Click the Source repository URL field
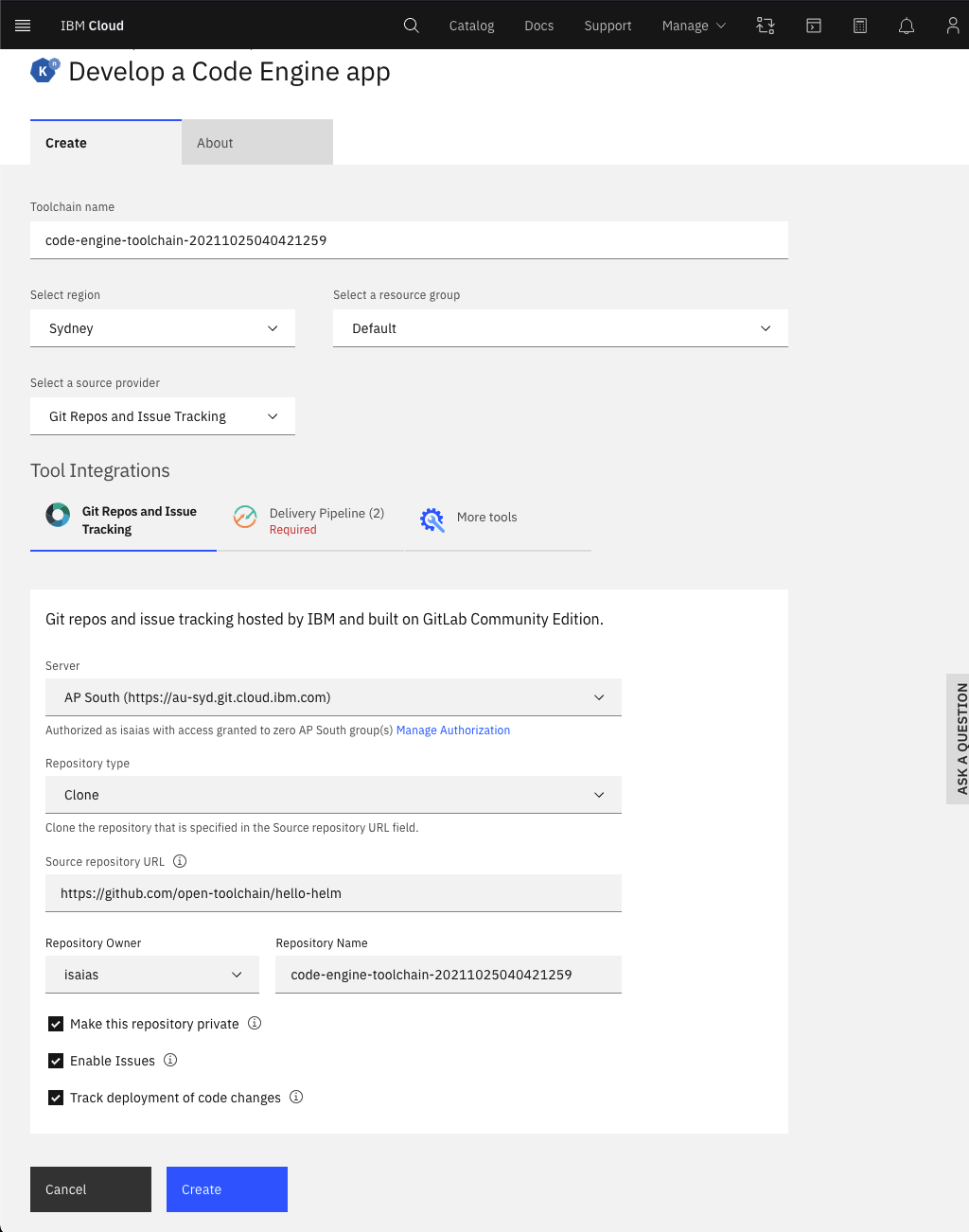The height and width of the screenshot is (1232, 969). click(x=333, y=893)
